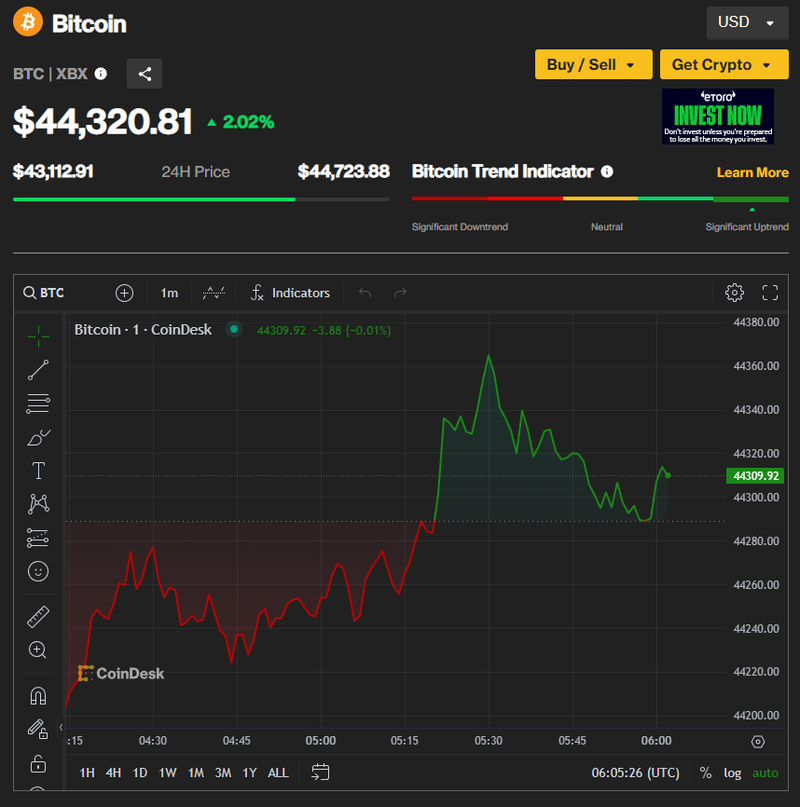
Task: Open the USD currency dropdown
Action: click(746, 22)
